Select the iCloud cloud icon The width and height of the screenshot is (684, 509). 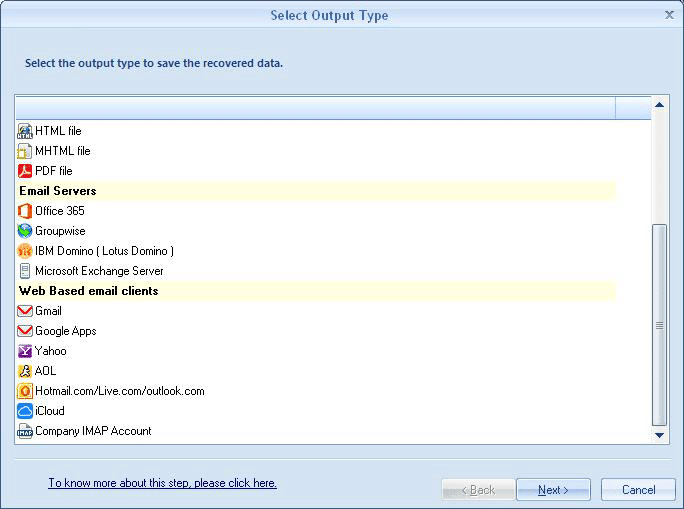pyautogui.click(x=25, y=411)
